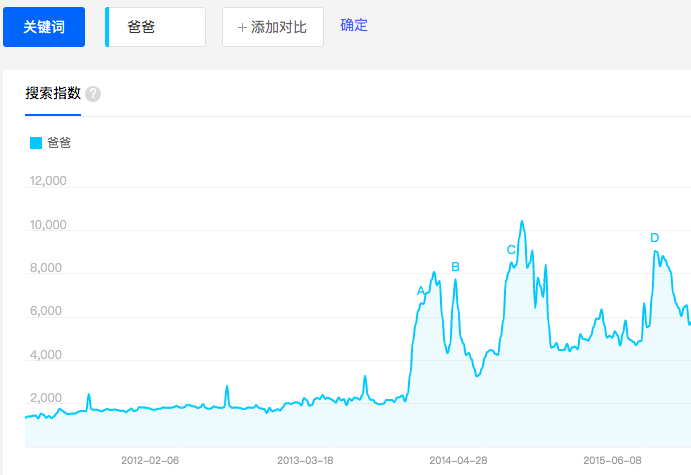Click the 12,000 y-axis label
Screen dimensions: 691x475
[x=48, y=181]
